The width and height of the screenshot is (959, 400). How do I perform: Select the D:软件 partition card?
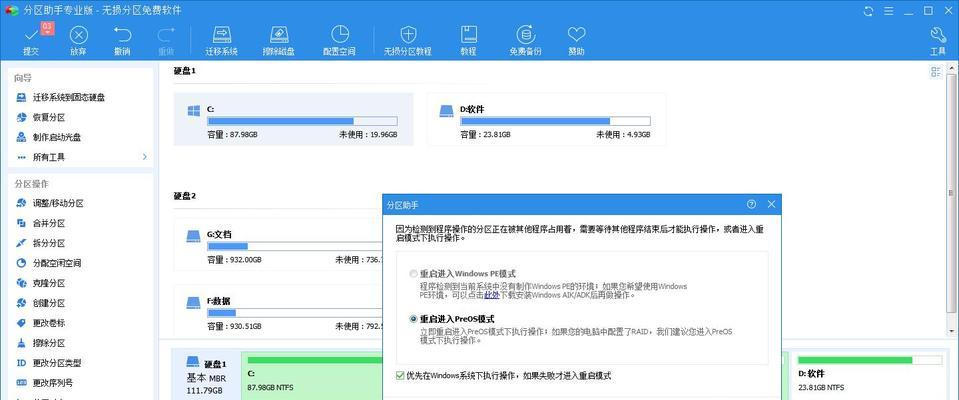(546, 119)
